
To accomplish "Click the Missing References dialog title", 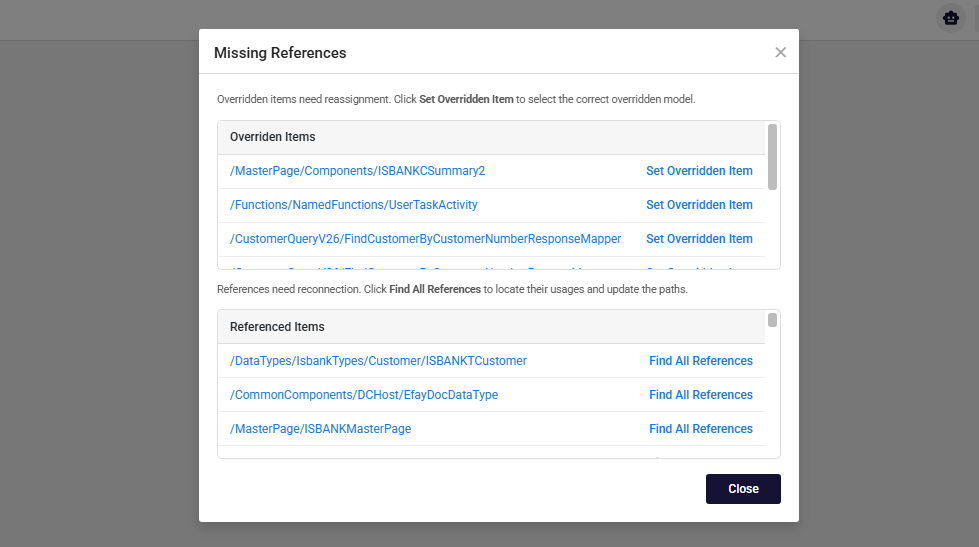I will [x=280, y=53].
